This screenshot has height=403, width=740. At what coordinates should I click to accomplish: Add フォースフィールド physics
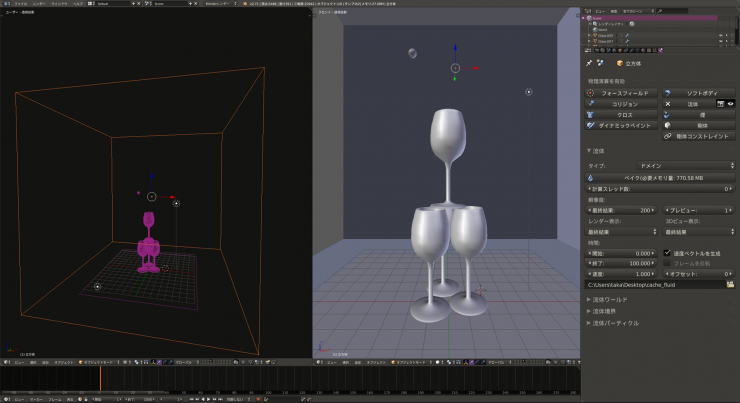(x=621, y=93)
